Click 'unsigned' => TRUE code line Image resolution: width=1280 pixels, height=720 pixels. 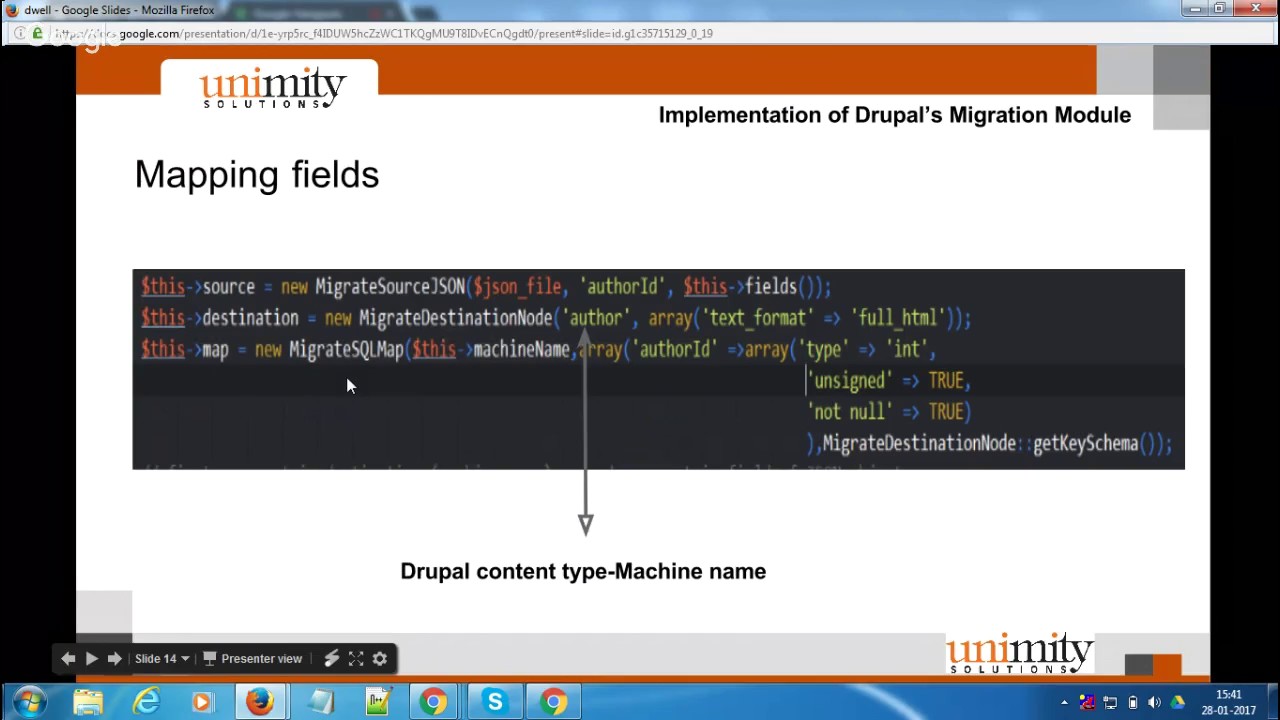tap(889, 381)
